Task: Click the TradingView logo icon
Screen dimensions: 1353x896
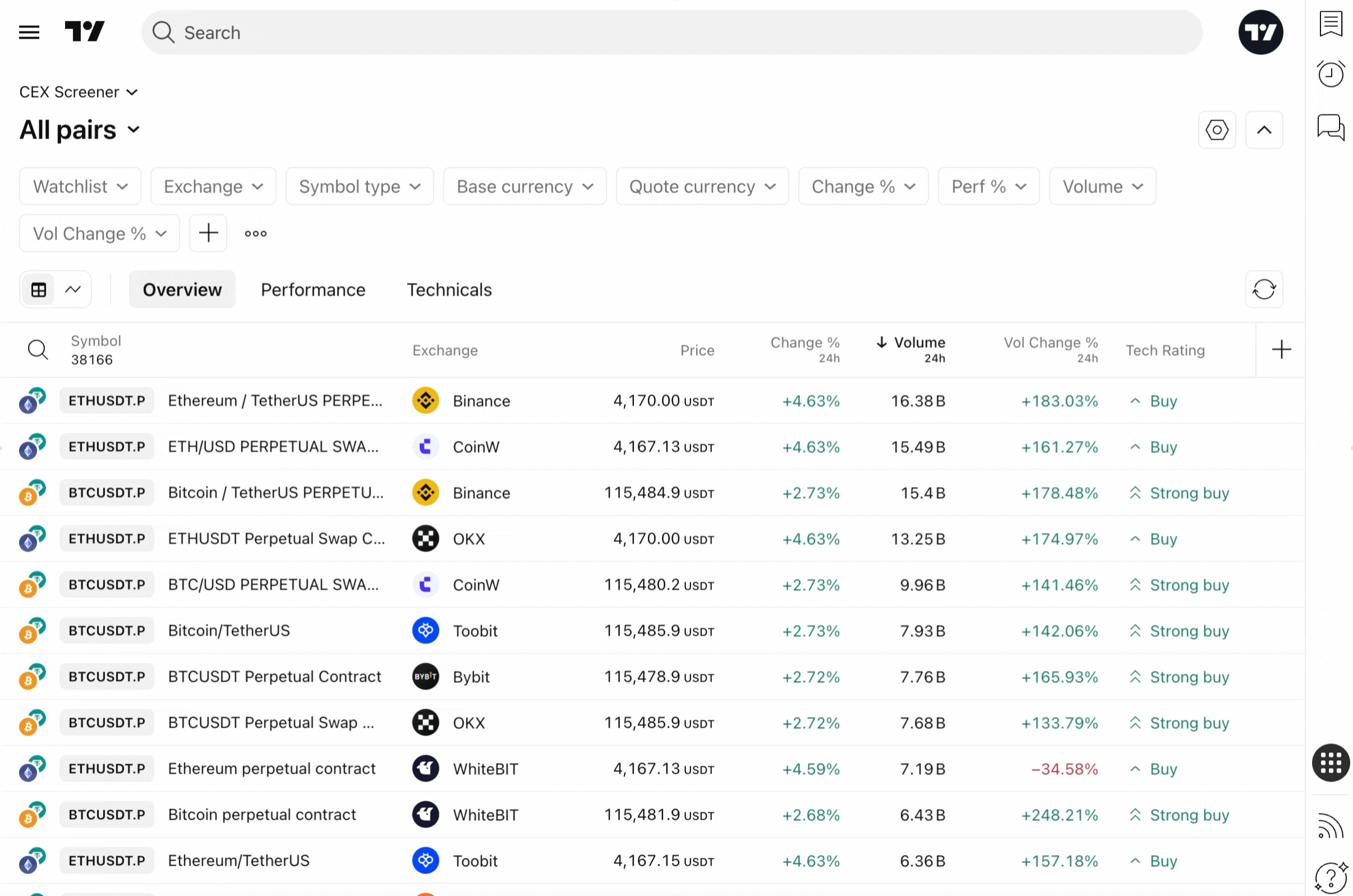Action: 85,32
